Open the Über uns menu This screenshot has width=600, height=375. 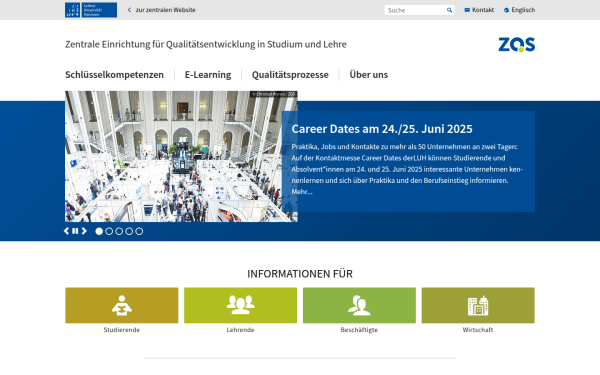[x=368, y=75]
